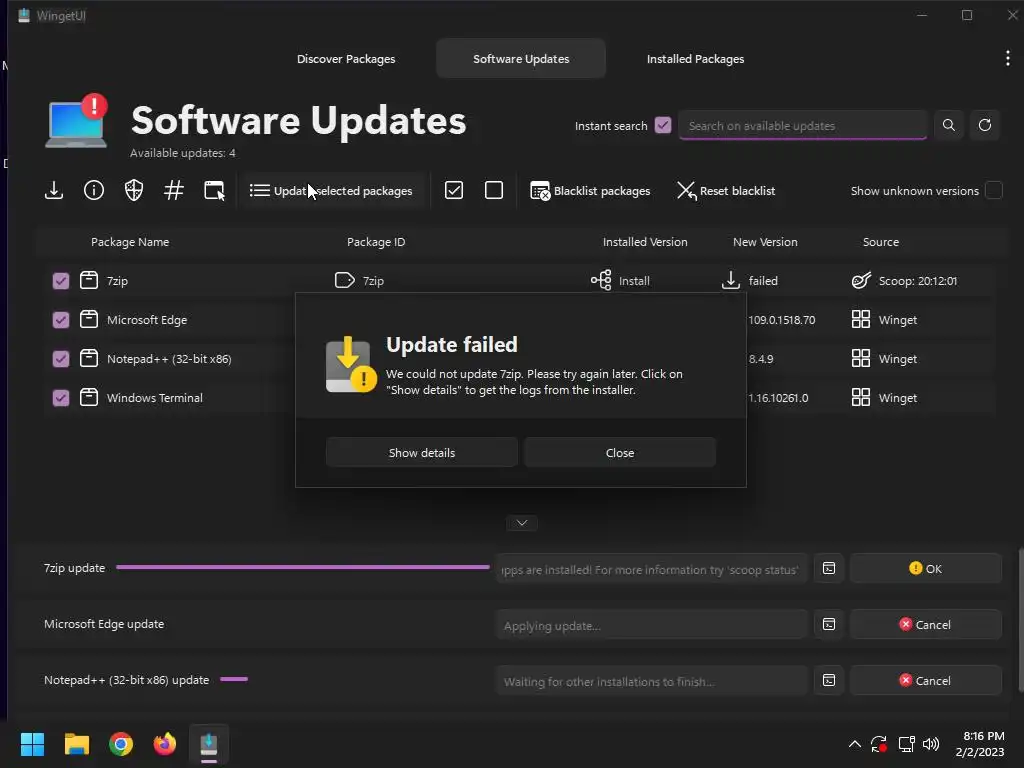Click the Winget source icon in Windows Terminal row
The width and height of the screenshot is (1024, 768).
coord(861,397)
